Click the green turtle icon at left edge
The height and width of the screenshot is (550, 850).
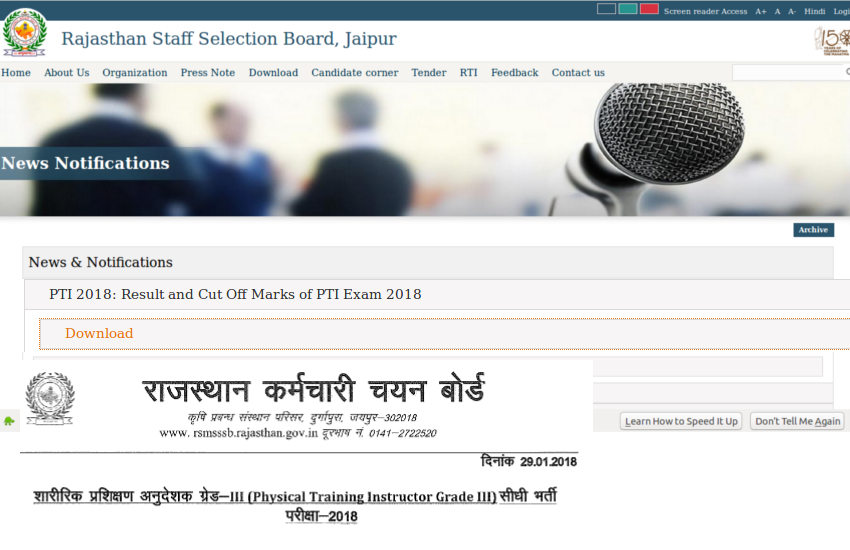9,421
